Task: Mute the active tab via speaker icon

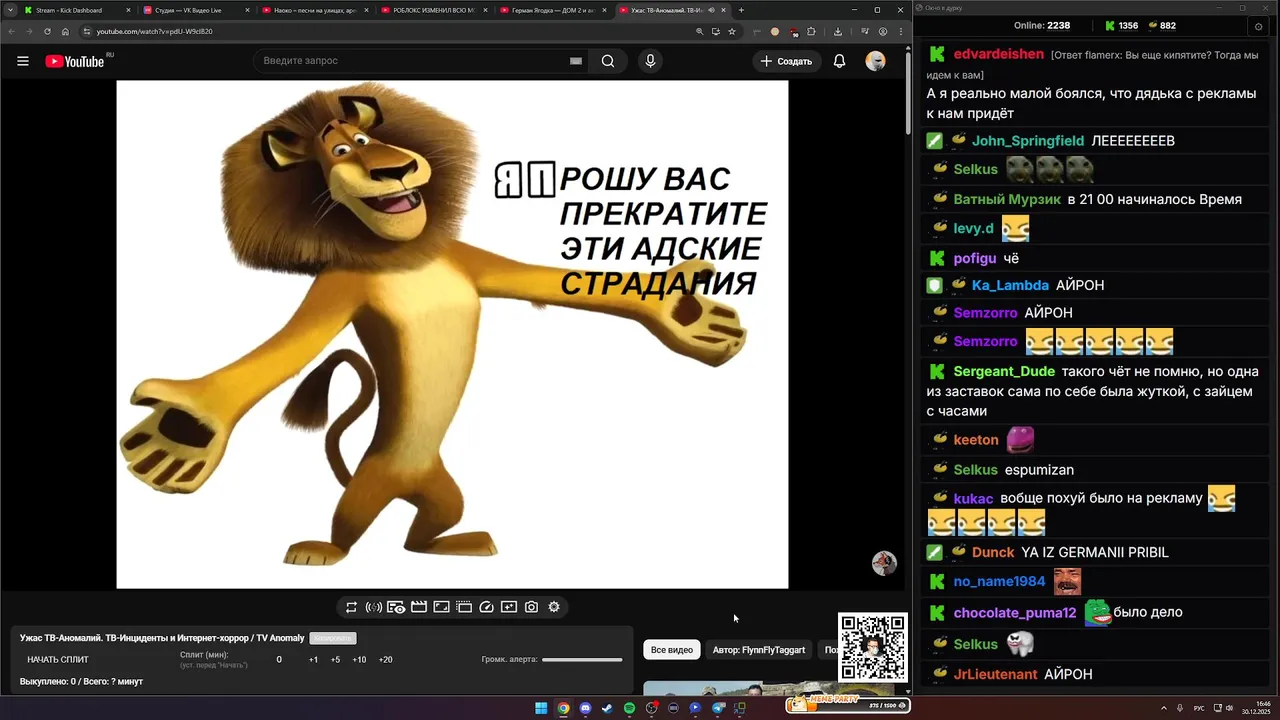Action: [712, 10]
